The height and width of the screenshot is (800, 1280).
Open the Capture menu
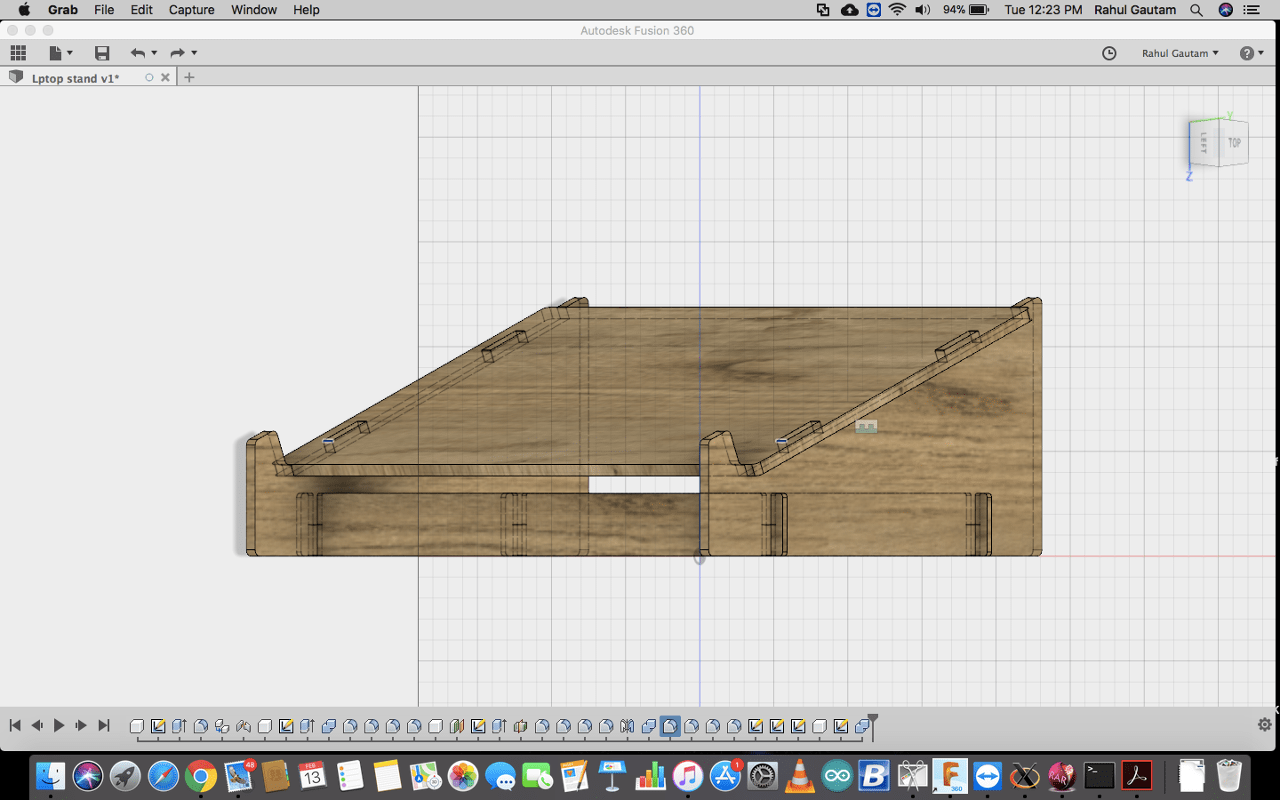coord(192,10)
